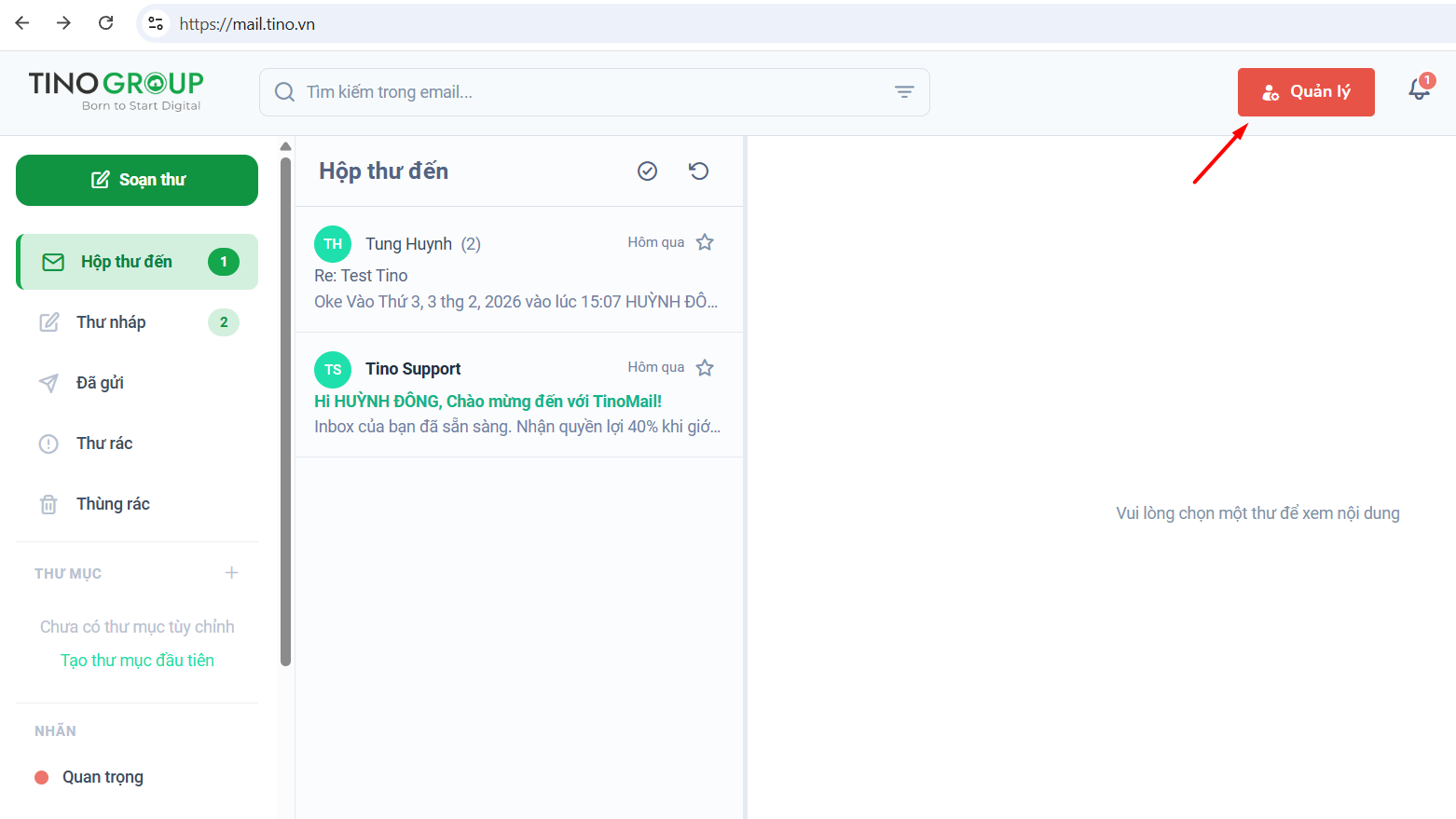This screenshot has height=819, width=1456.
Task: Add new folder with plus icon
Action: (231, 573)
